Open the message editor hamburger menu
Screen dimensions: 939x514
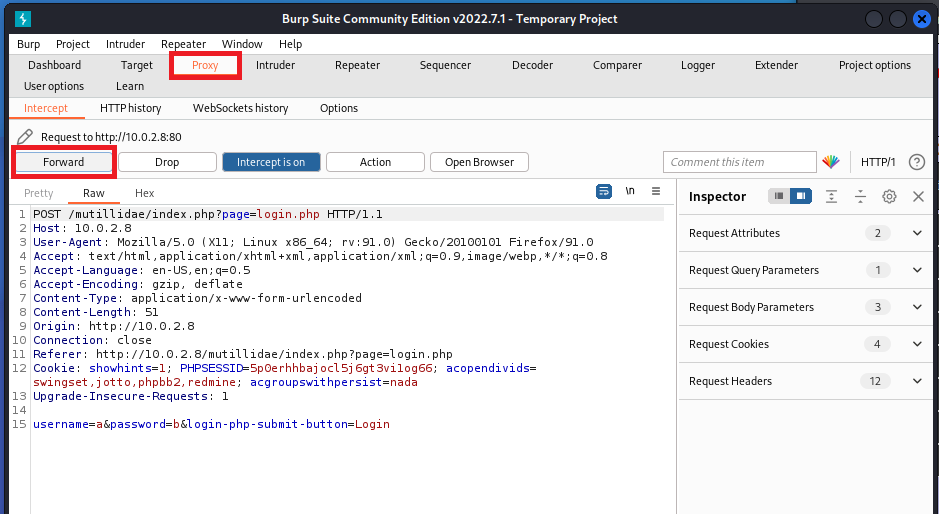[x=656, y=191]
